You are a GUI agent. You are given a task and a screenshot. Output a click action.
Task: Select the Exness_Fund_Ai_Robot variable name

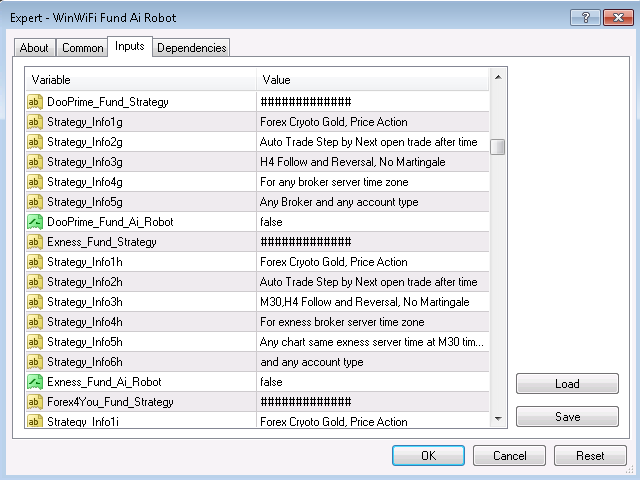104,382
